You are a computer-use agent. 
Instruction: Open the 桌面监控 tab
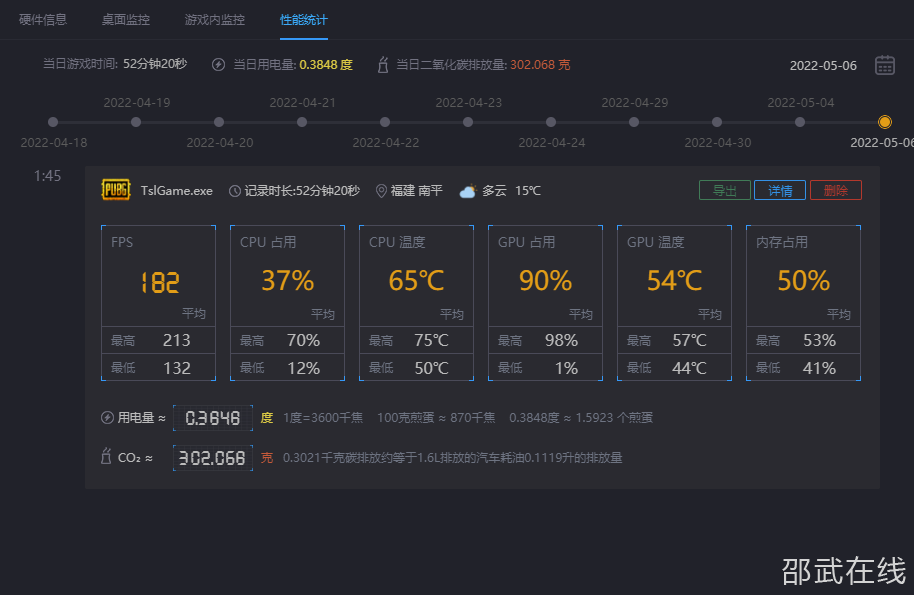[126, 20]
